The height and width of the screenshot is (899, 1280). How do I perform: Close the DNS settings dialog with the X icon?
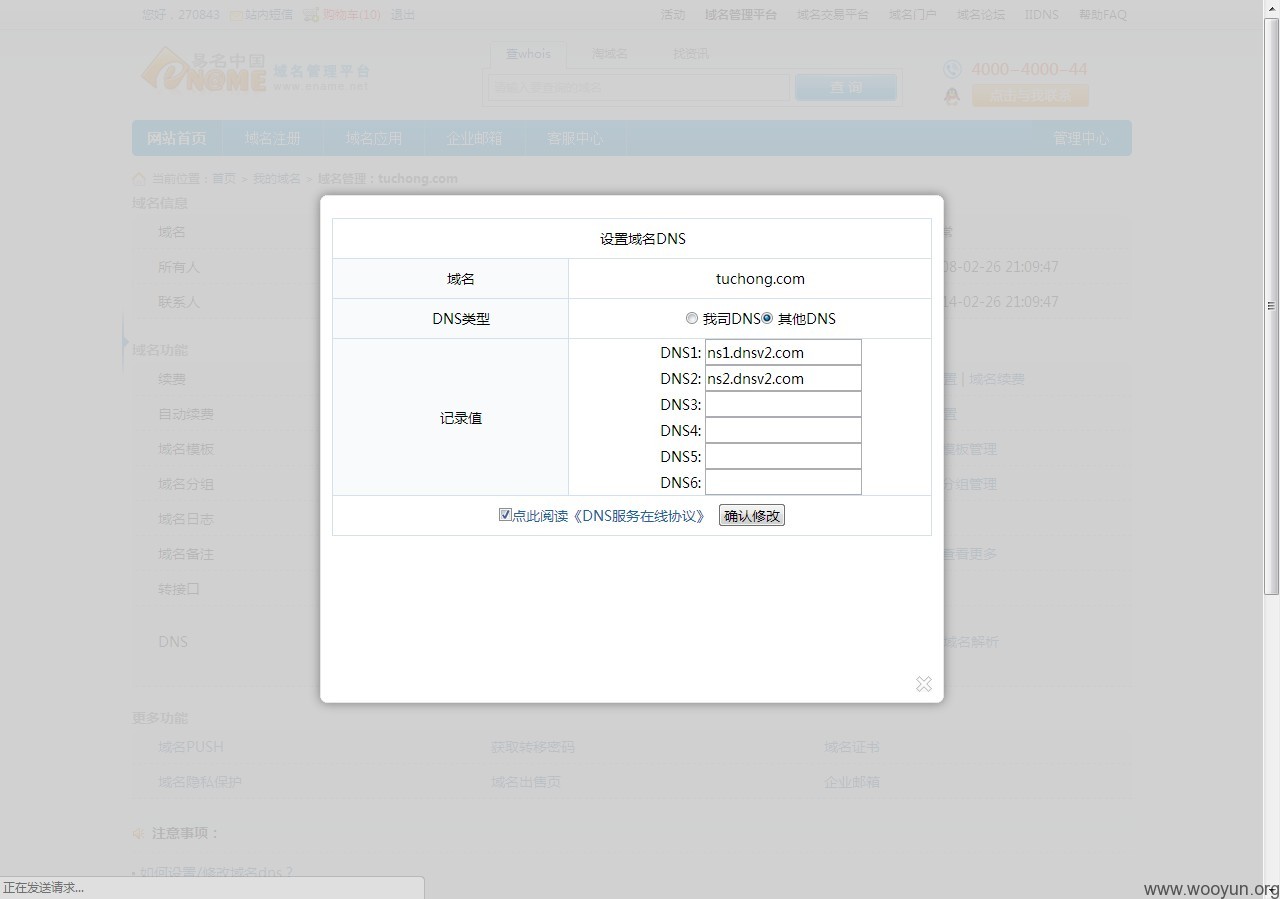tap(923, 684)
